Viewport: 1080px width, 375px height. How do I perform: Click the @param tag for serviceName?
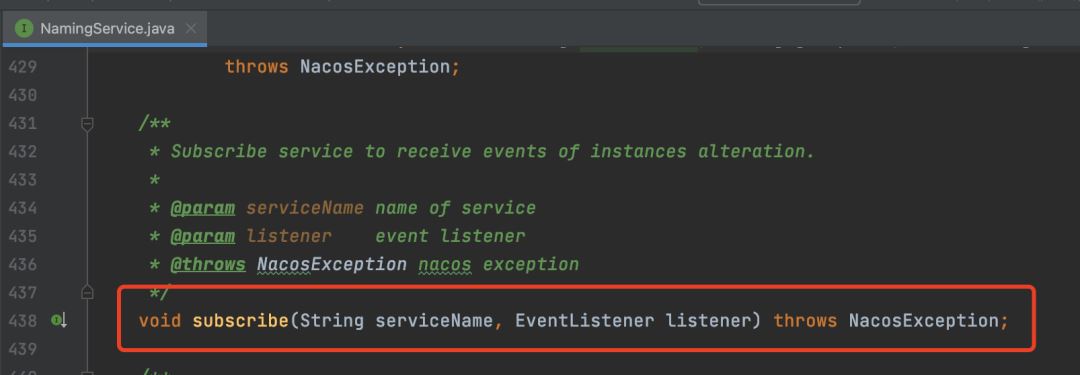(202, 208)
